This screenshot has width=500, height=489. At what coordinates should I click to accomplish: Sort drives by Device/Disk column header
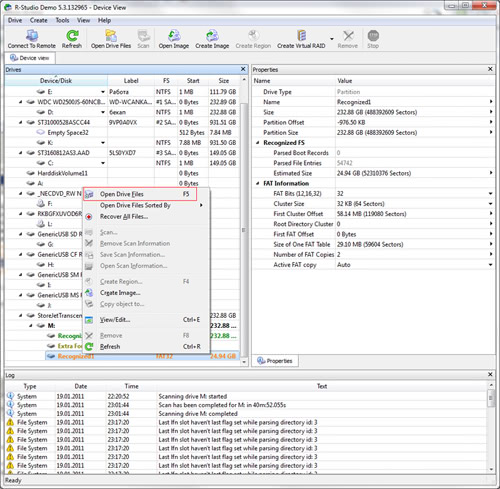[x=56, y=81]
